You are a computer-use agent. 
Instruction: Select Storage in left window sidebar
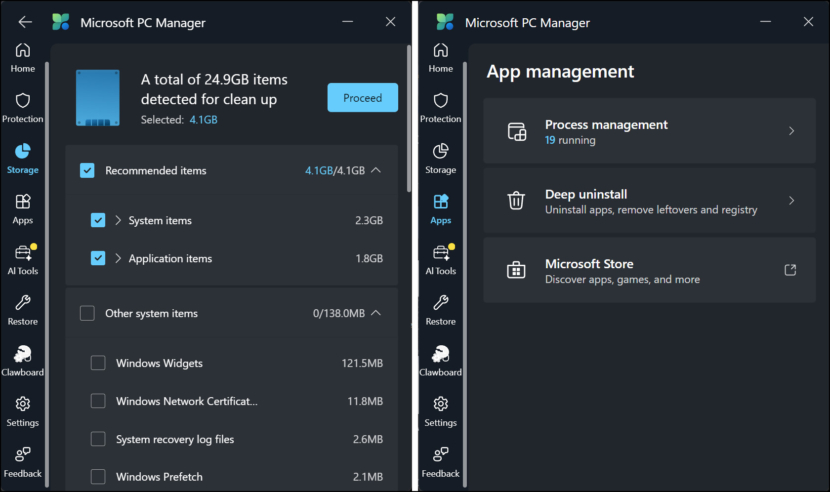pyautogui.click(x=23, y=159)
